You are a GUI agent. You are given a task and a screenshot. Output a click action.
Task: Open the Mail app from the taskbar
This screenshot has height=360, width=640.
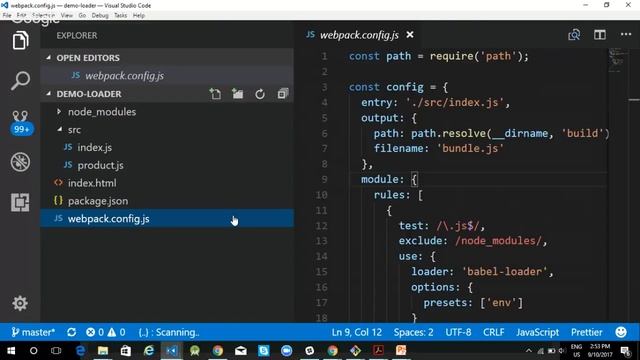[241, 351]
